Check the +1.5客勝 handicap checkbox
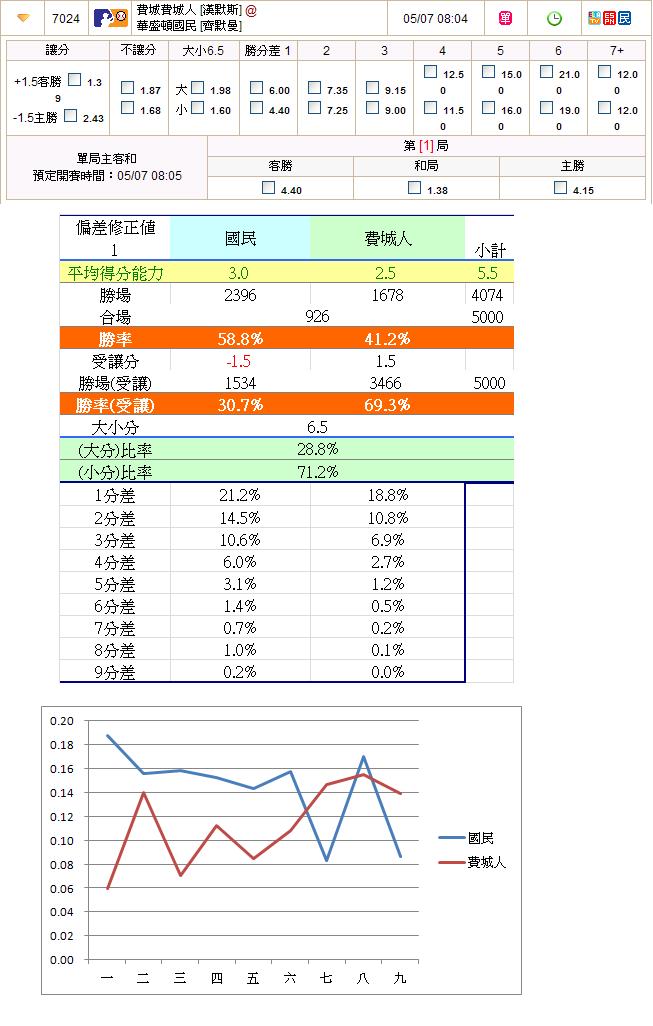 75,80
